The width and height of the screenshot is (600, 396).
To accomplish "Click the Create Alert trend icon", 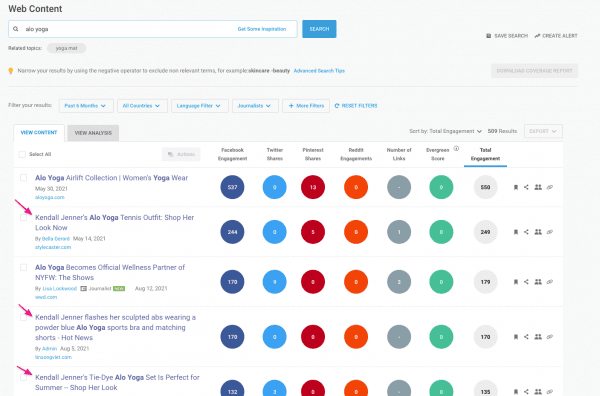I will 537,36.
